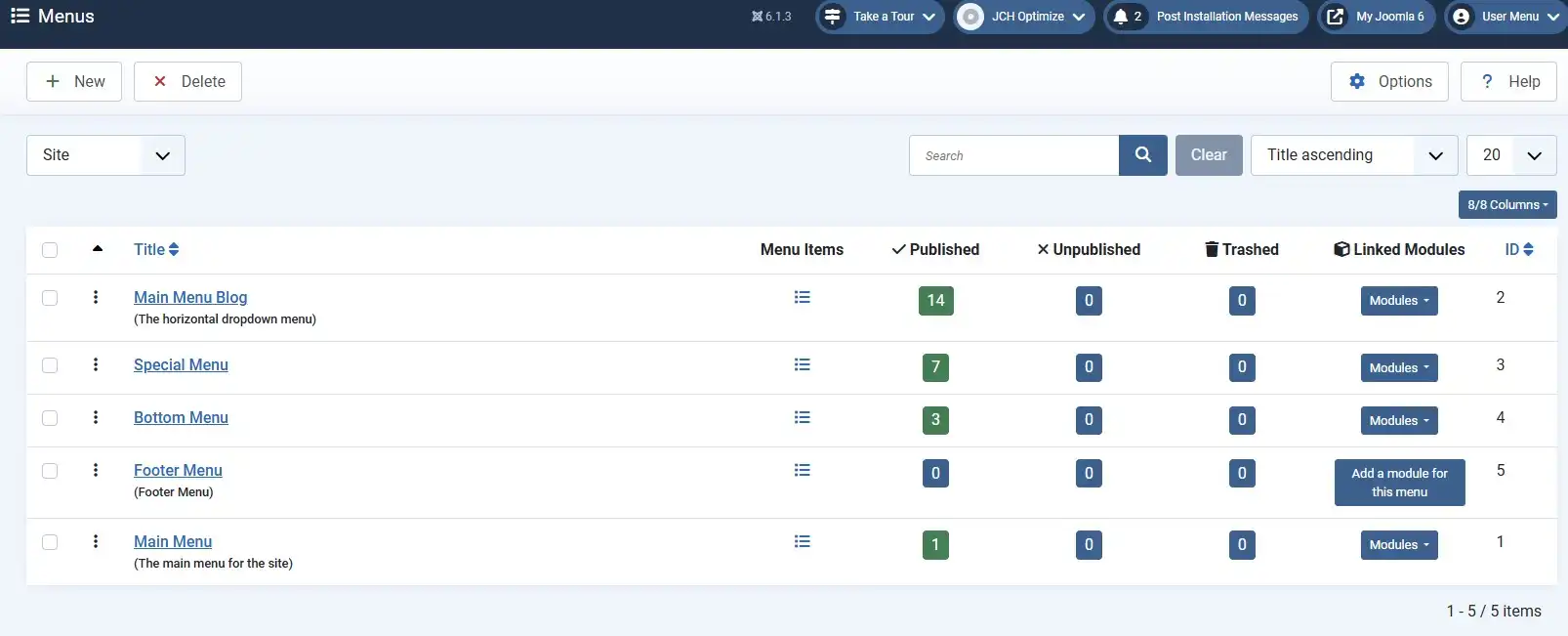Screen dimensions: 1568x636
Task: Open menu items list for Main Menu Blog
Action: coord(803,297)
